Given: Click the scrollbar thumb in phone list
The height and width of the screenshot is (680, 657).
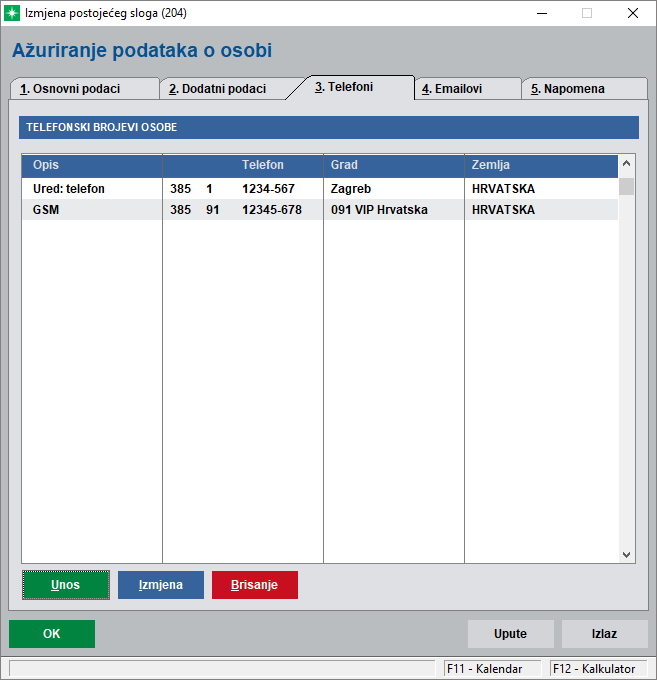Looking at the screenshot, I should (626, 186).
